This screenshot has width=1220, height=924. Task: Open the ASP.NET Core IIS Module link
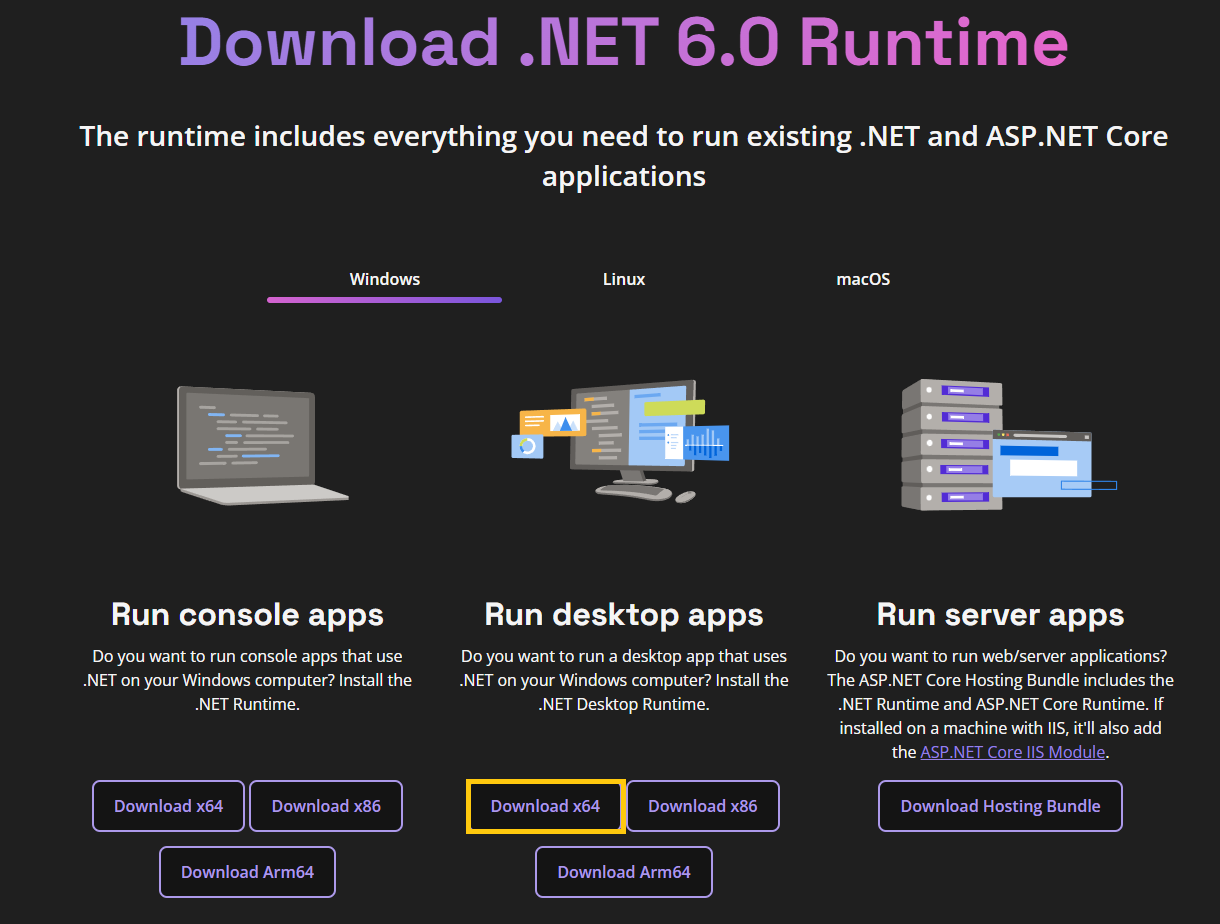click(x=1013, y=751)
